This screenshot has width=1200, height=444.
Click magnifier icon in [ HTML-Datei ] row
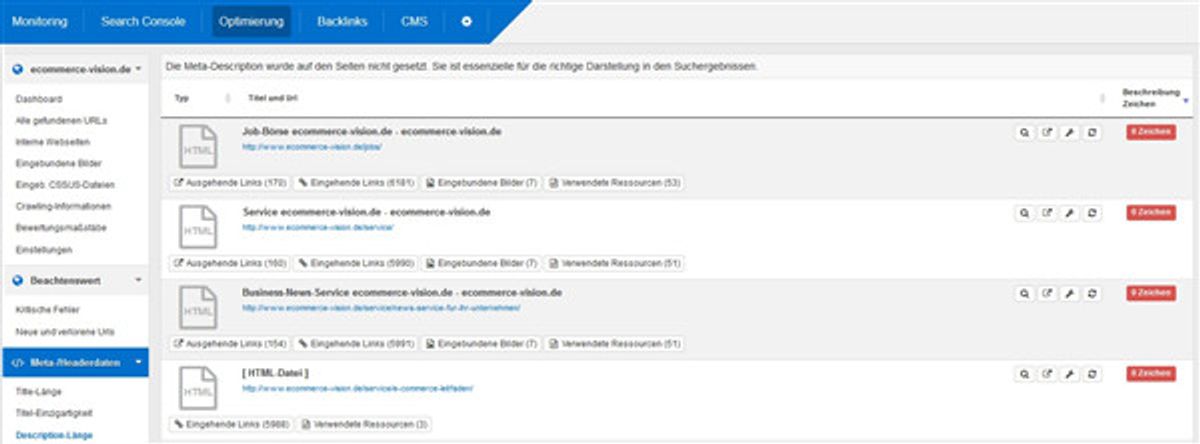1024,374
